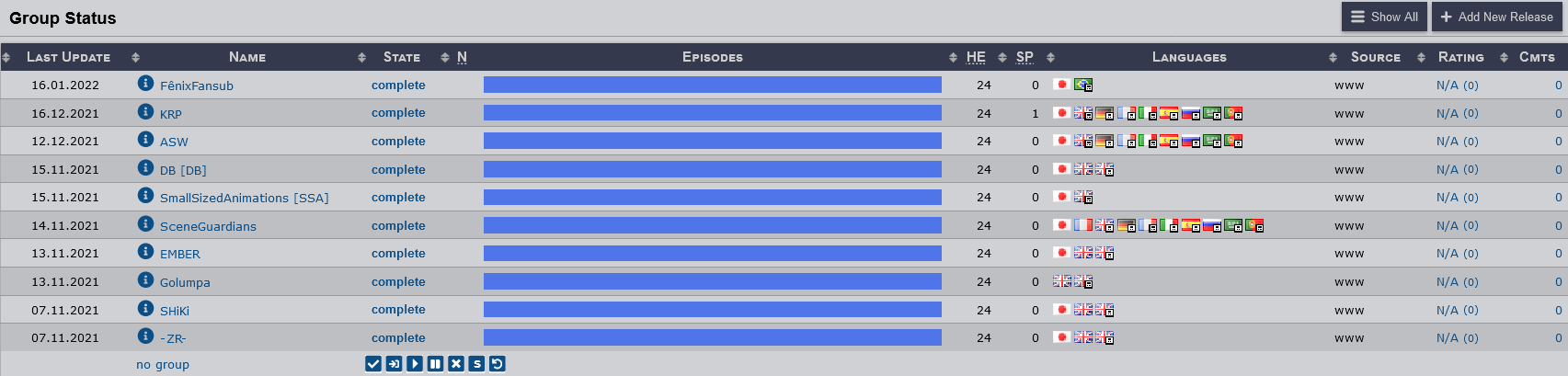This screenshot has height=376, width=1568.
Task: Click the pause status filter icon
Action: pos(436,364)
